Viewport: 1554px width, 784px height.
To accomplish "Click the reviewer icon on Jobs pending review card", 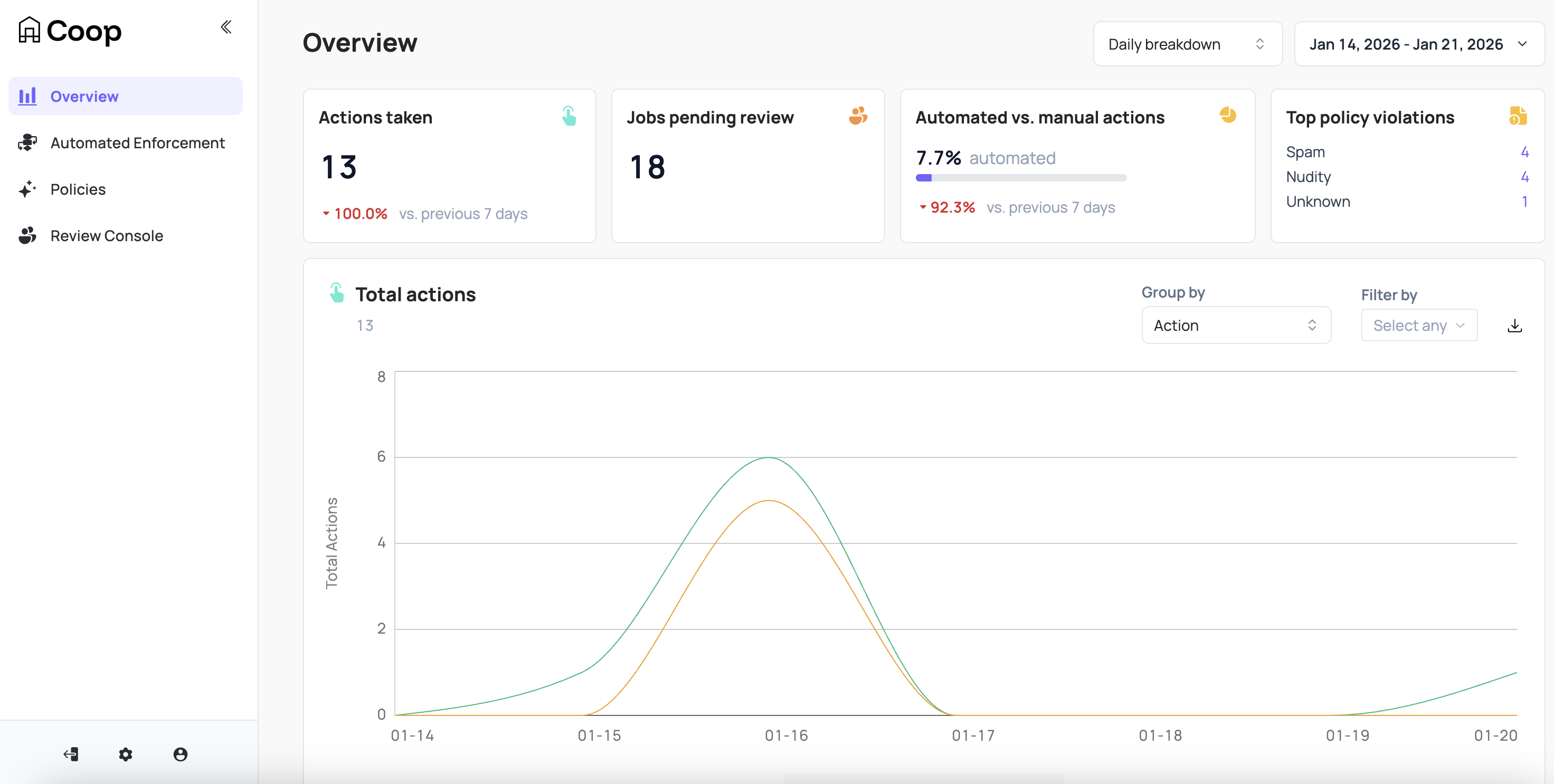I will click(x=858, y=116).
